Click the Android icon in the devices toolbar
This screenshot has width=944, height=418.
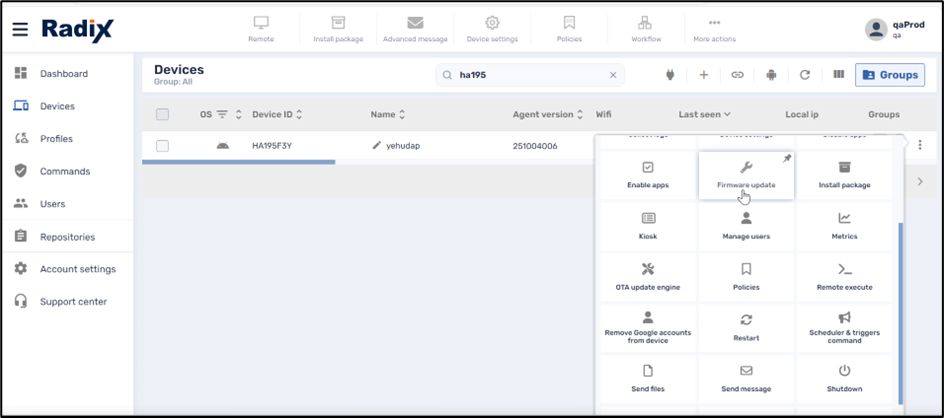[771, 75]
